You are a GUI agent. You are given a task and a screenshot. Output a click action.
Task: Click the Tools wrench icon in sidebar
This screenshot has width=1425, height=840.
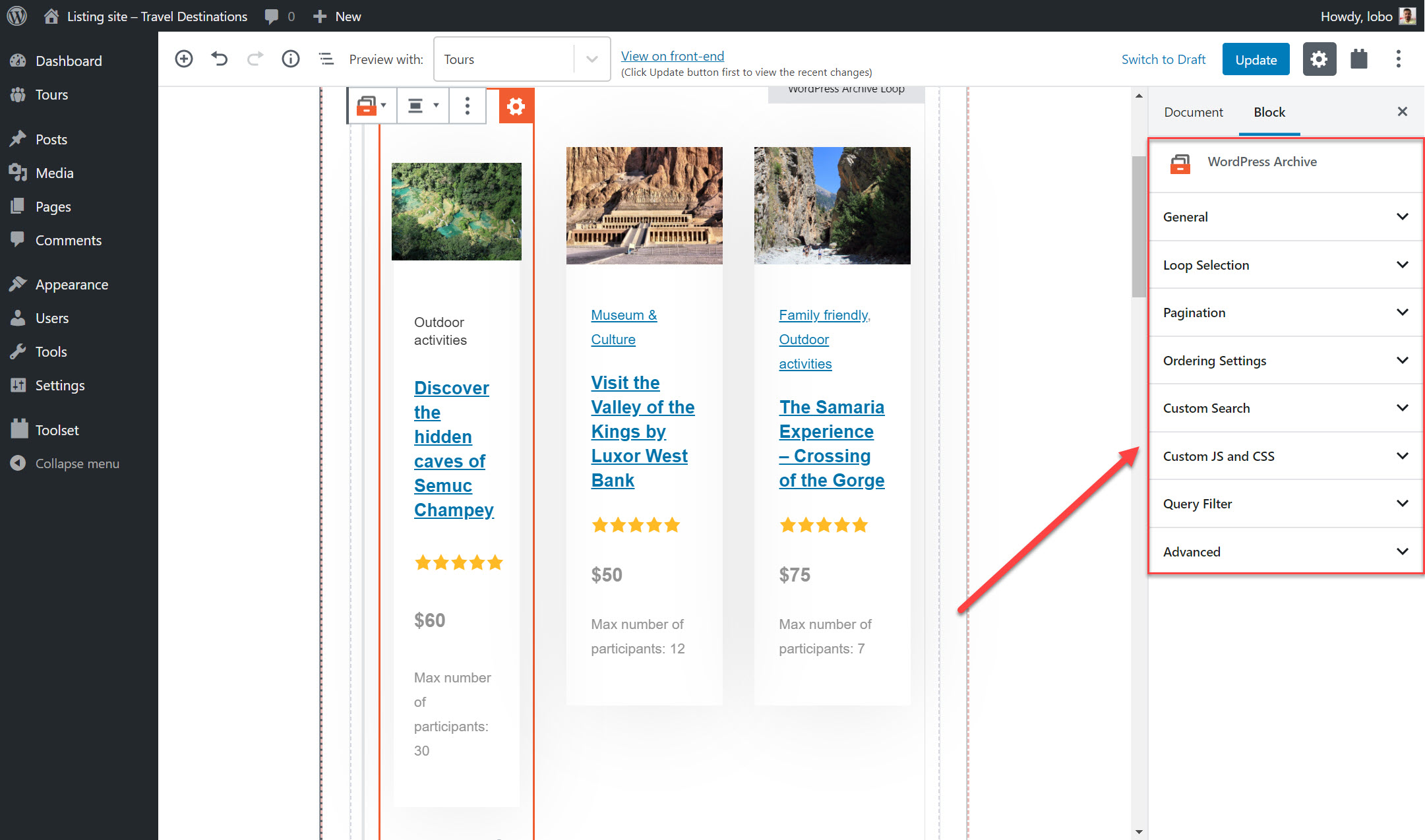pos(18,351)
